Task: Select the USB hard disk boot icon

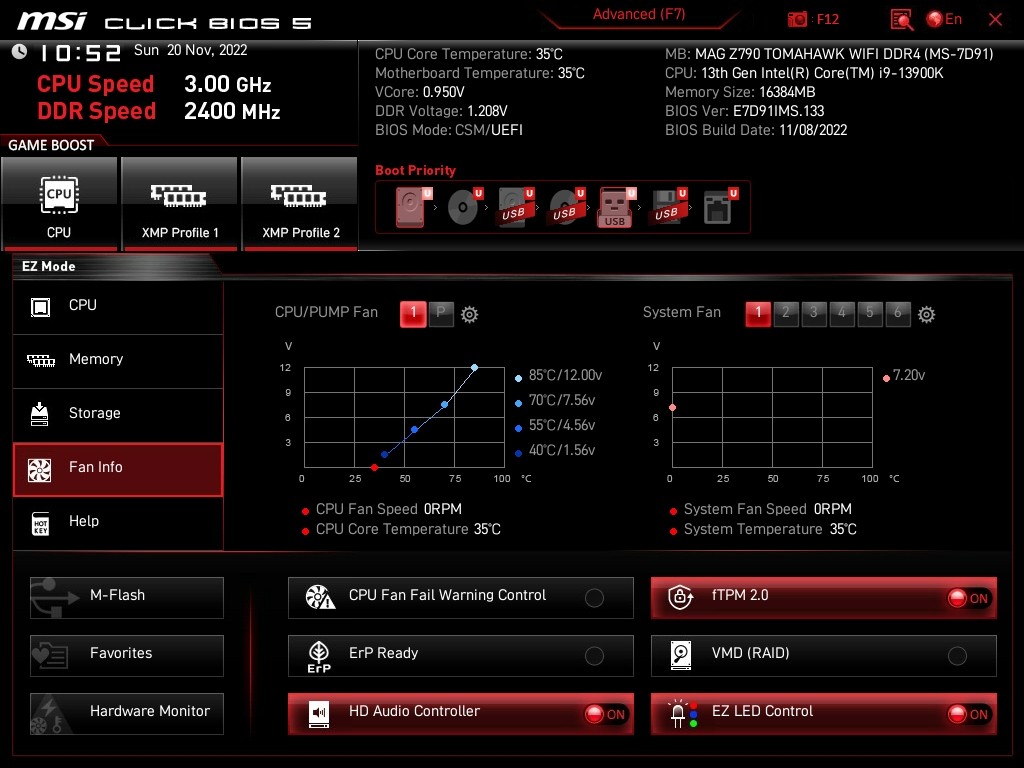Action: [x=515, y=206]
